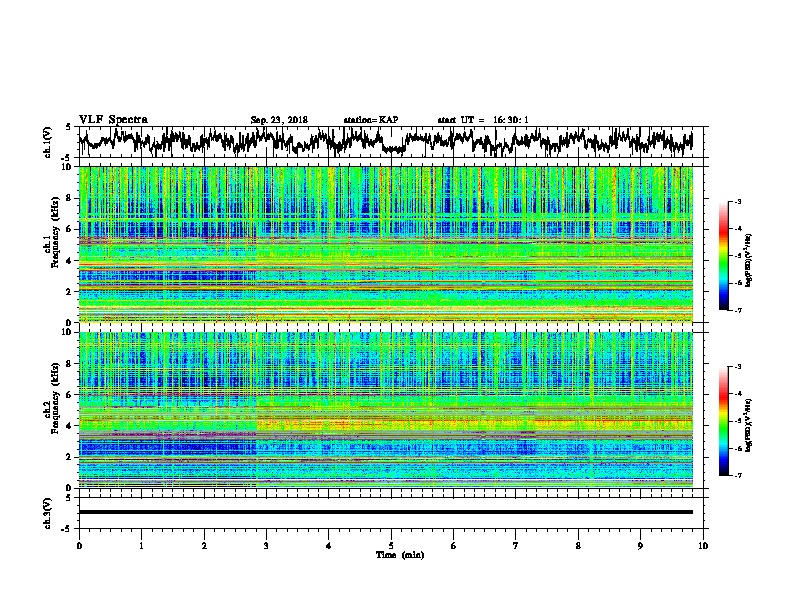Image resolution: width=792 pixels, height=612 pixels.
Task: Click time axis tick label "3"
Action: (x=266, y=546)
